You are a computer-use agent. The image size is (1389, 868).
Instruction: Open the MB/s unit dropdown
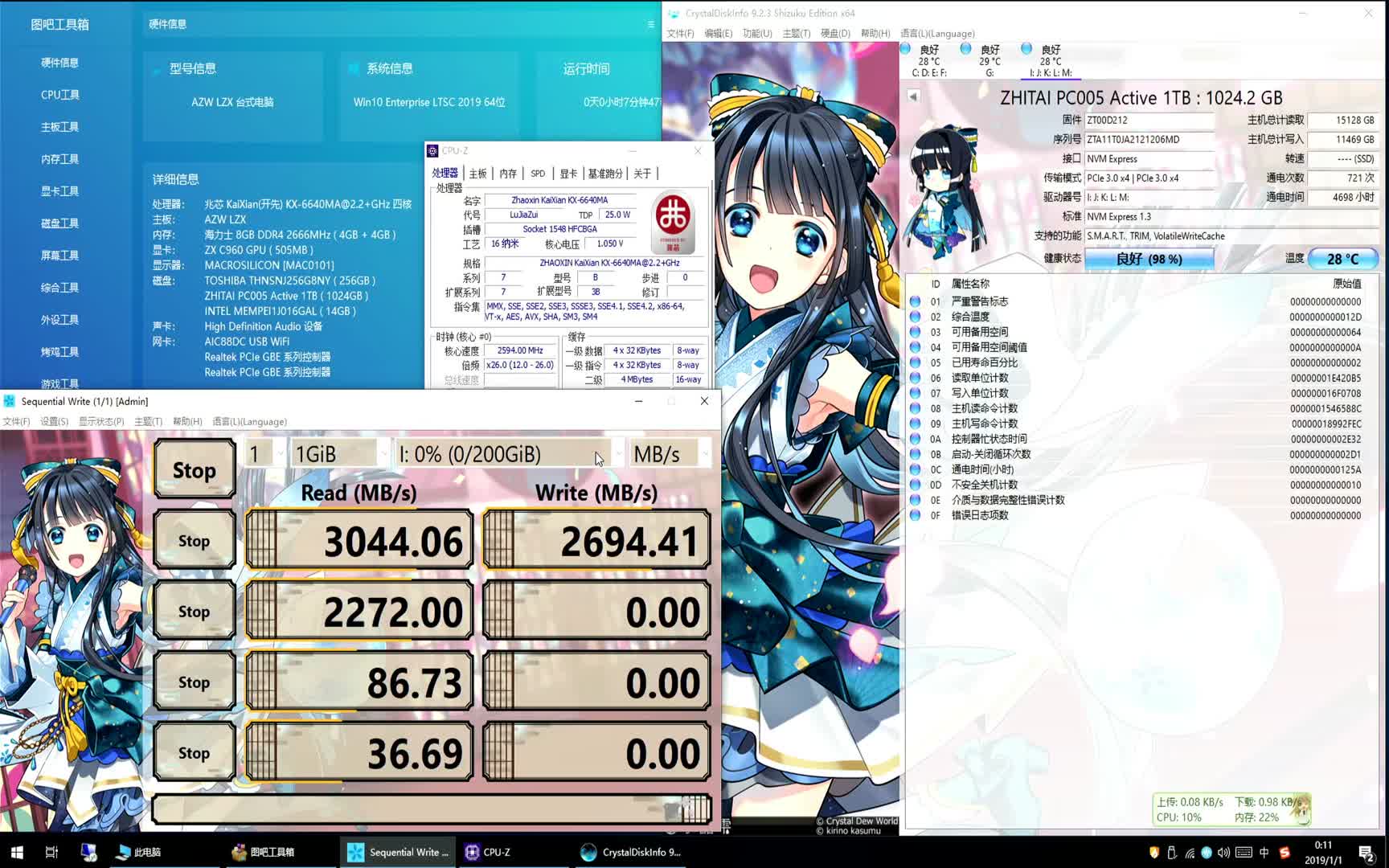pyautogui.click(x=670, y=454)
